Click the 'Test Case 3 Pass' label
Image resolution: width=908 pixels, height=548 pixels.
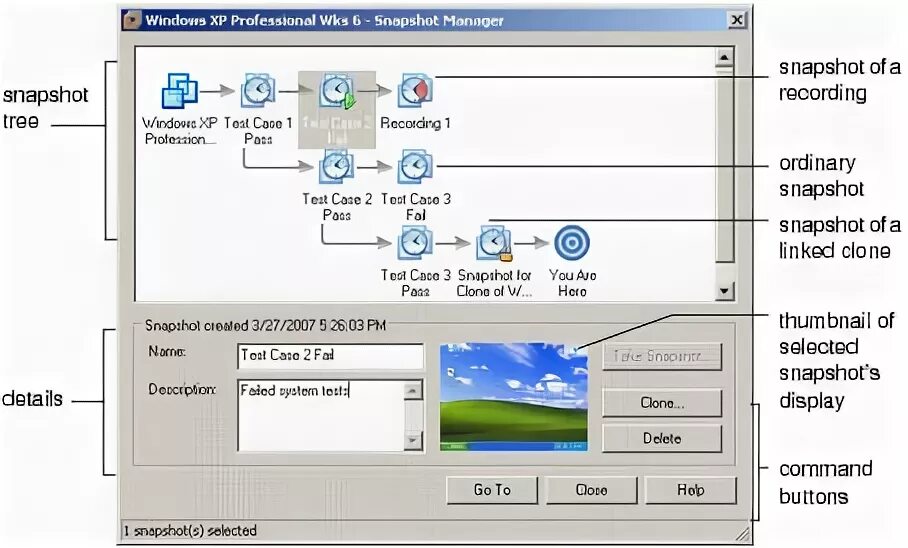[x=416, y=283]
